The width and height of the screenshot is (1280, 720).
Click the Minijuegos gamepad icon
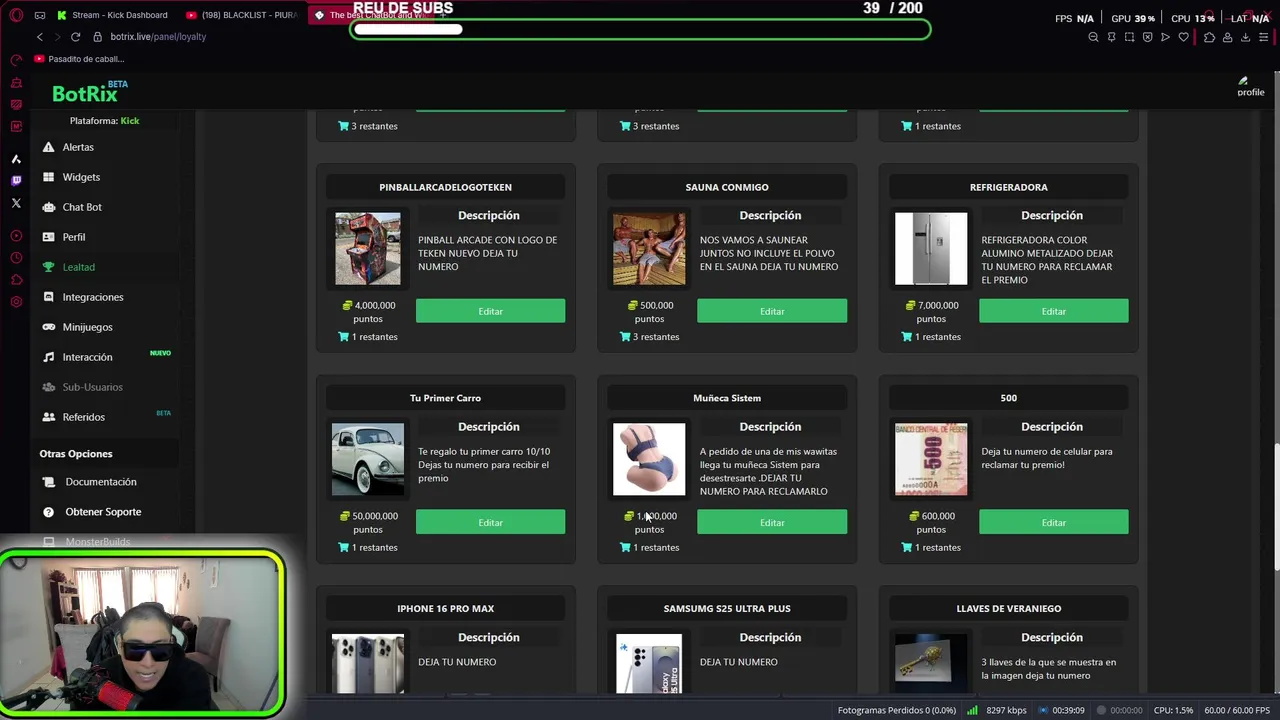[x=48, y=327]
